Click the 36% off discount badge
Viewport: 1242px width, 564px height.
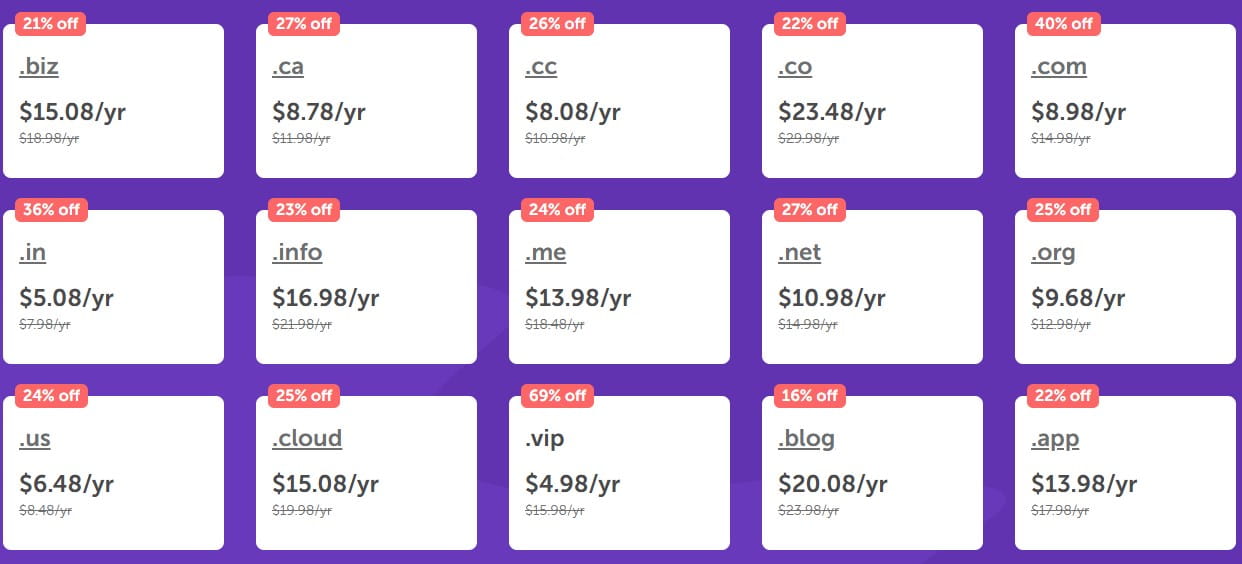point(51,210)
